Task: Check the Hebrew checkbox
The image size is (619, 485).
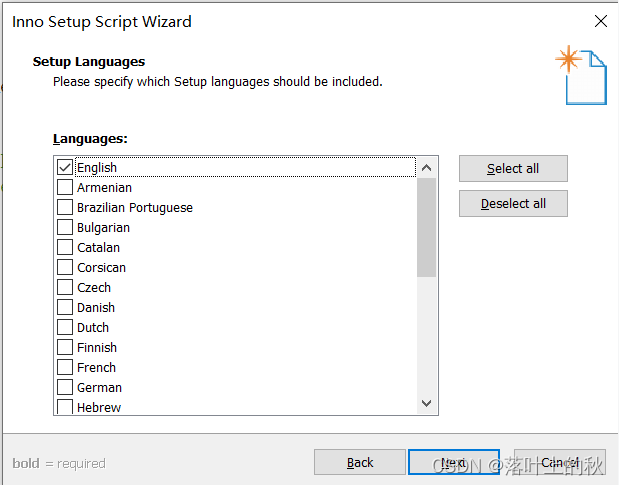Action: point(65,406)
